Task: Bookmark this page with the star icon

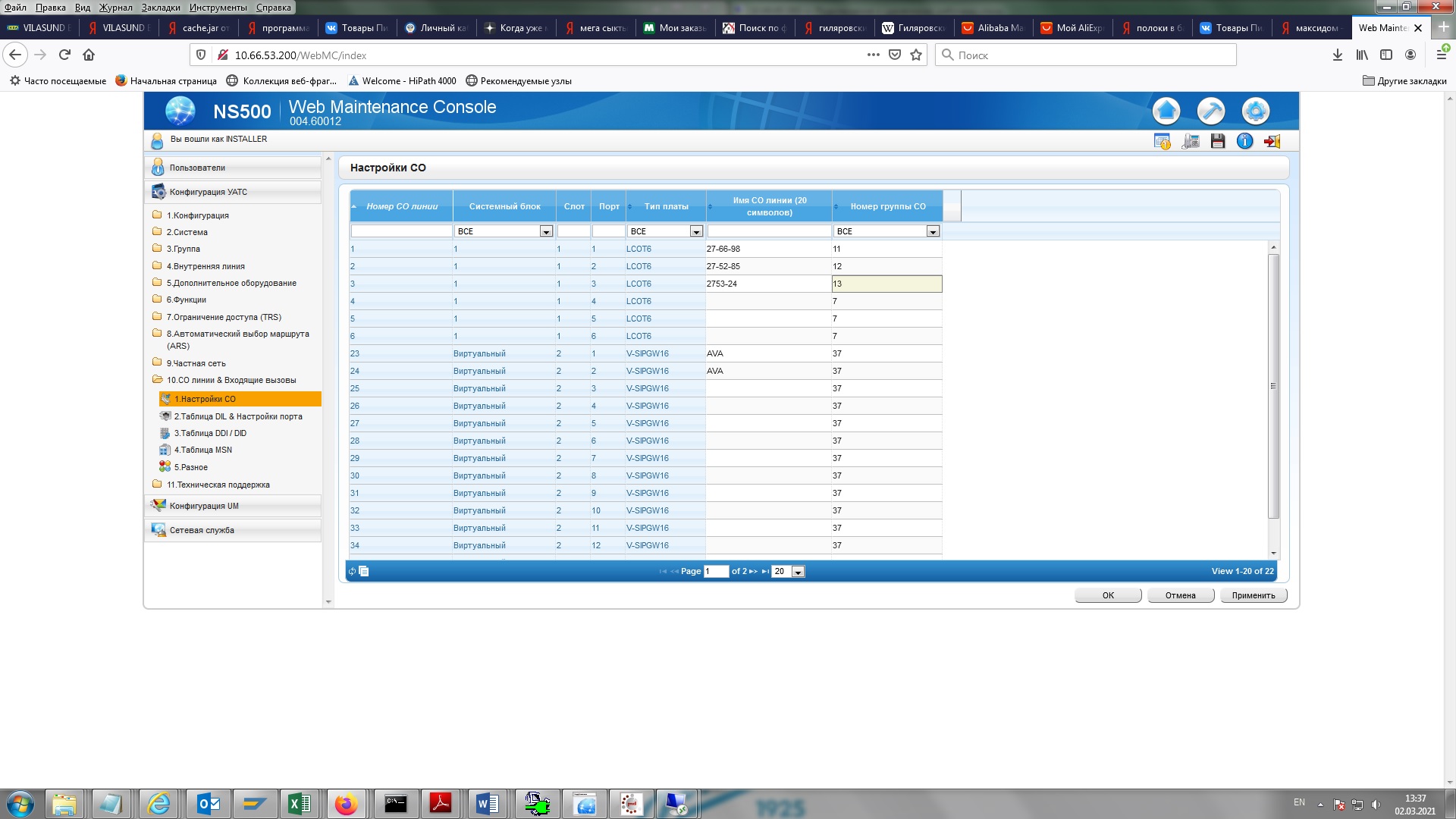Action: pos(916,55)
